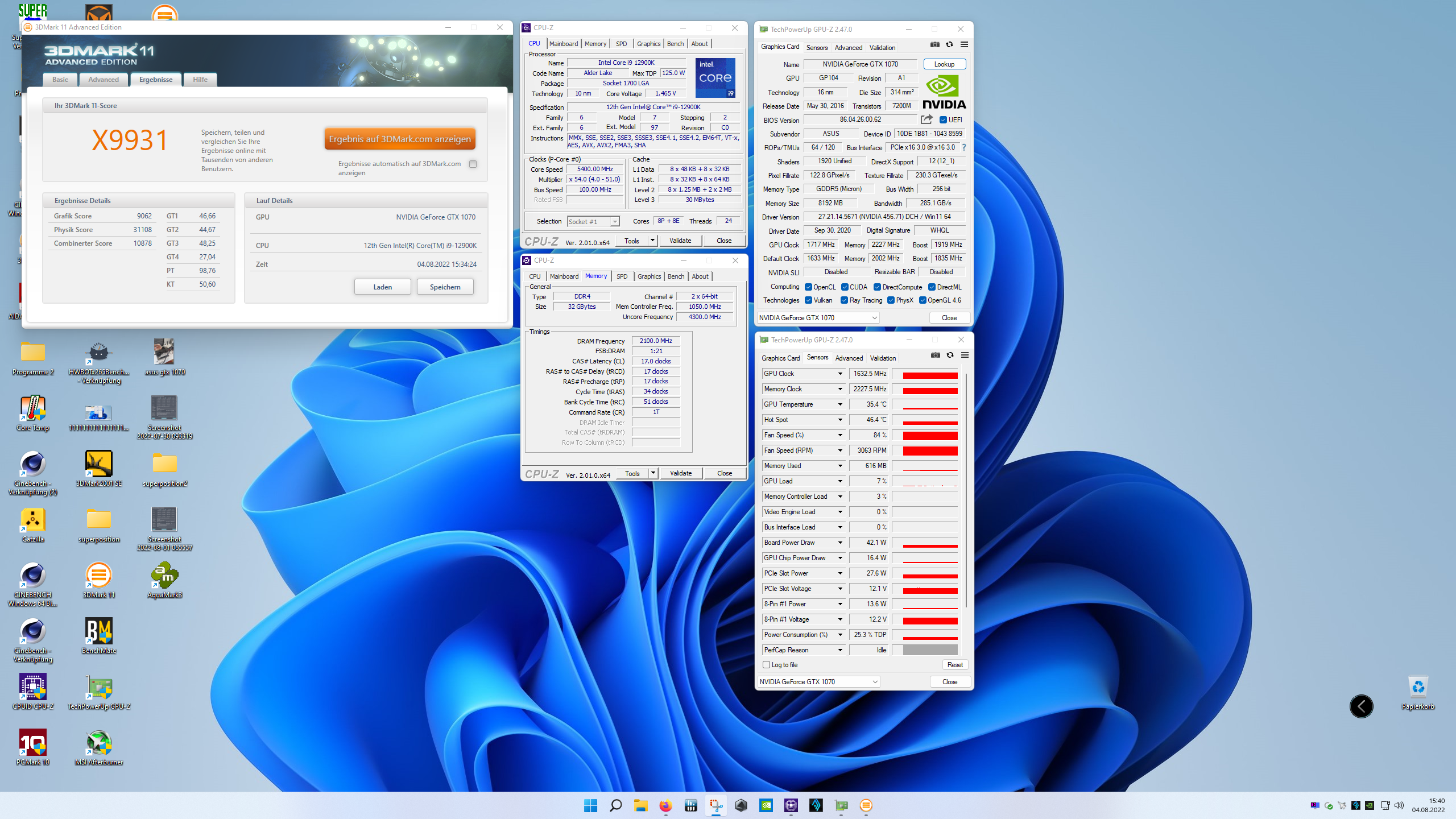Click the Bus Interface question mark in GPU-Z
This screenshot has height=819, width=1456.
coord(964,147)
